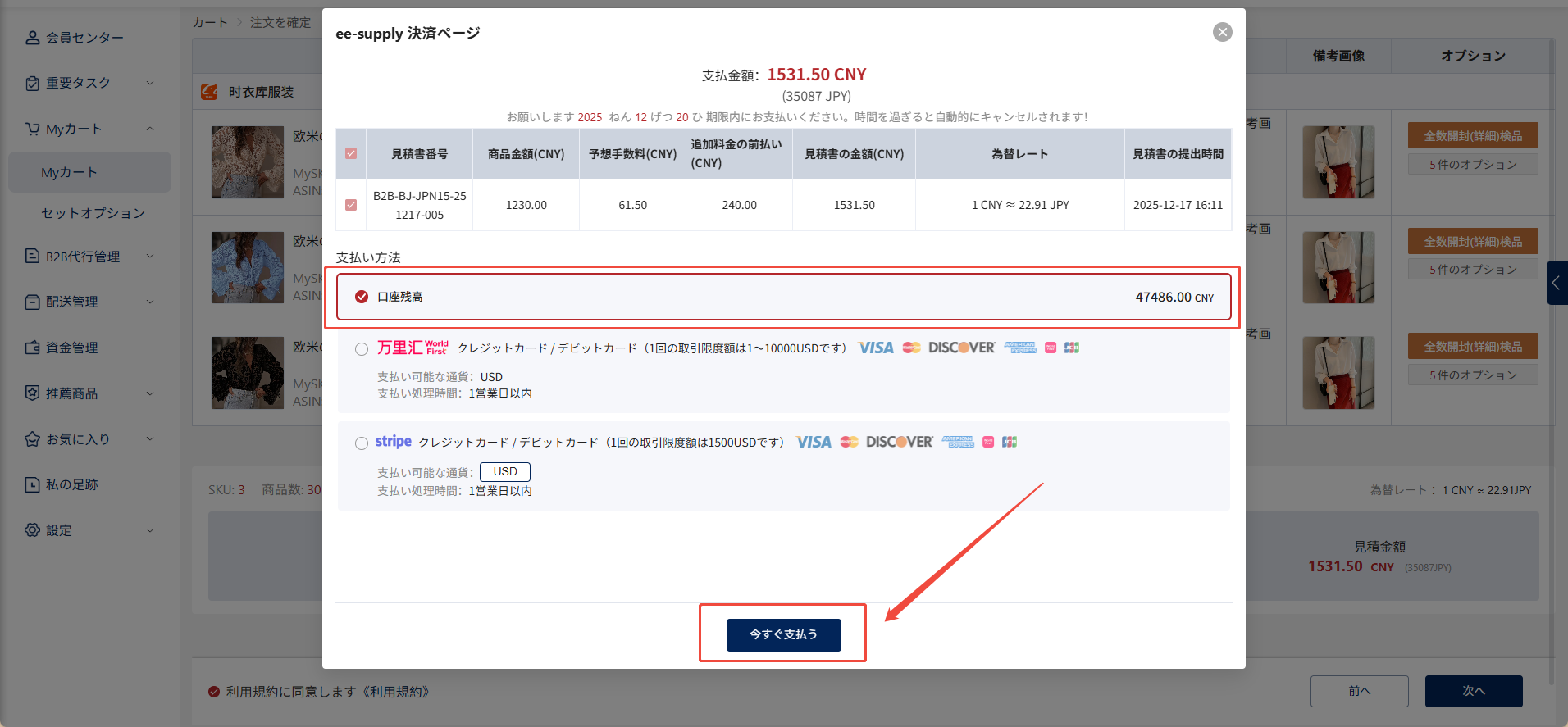Click the third 全数開封(詳細)検品 option button
The image size is (1568, 727).
click(x=1473, y=347)
